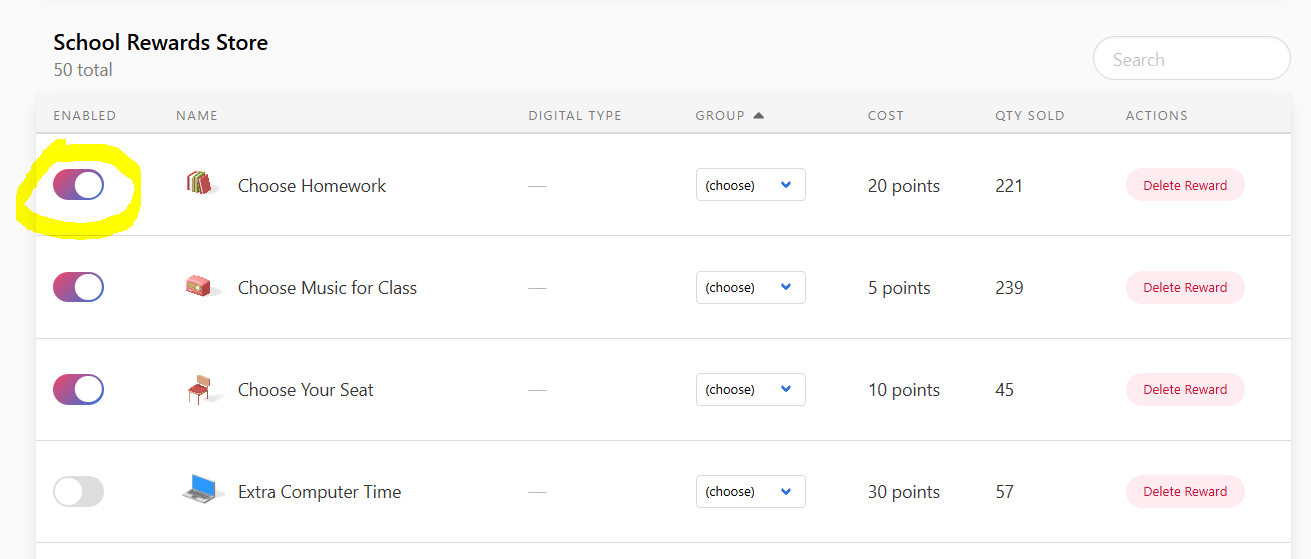
Task: Open group selector for Choose Your Seat
Action: 750,389
